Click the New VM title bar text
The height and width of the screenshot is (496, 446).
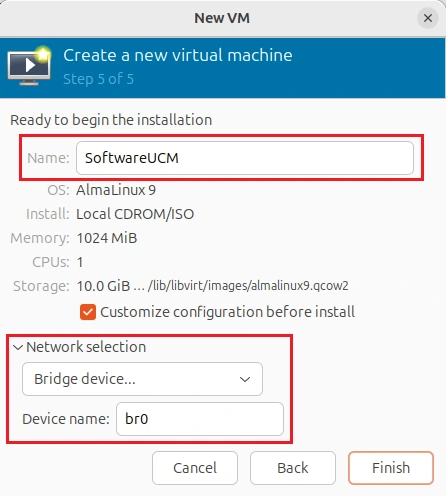tap(222, 18)
